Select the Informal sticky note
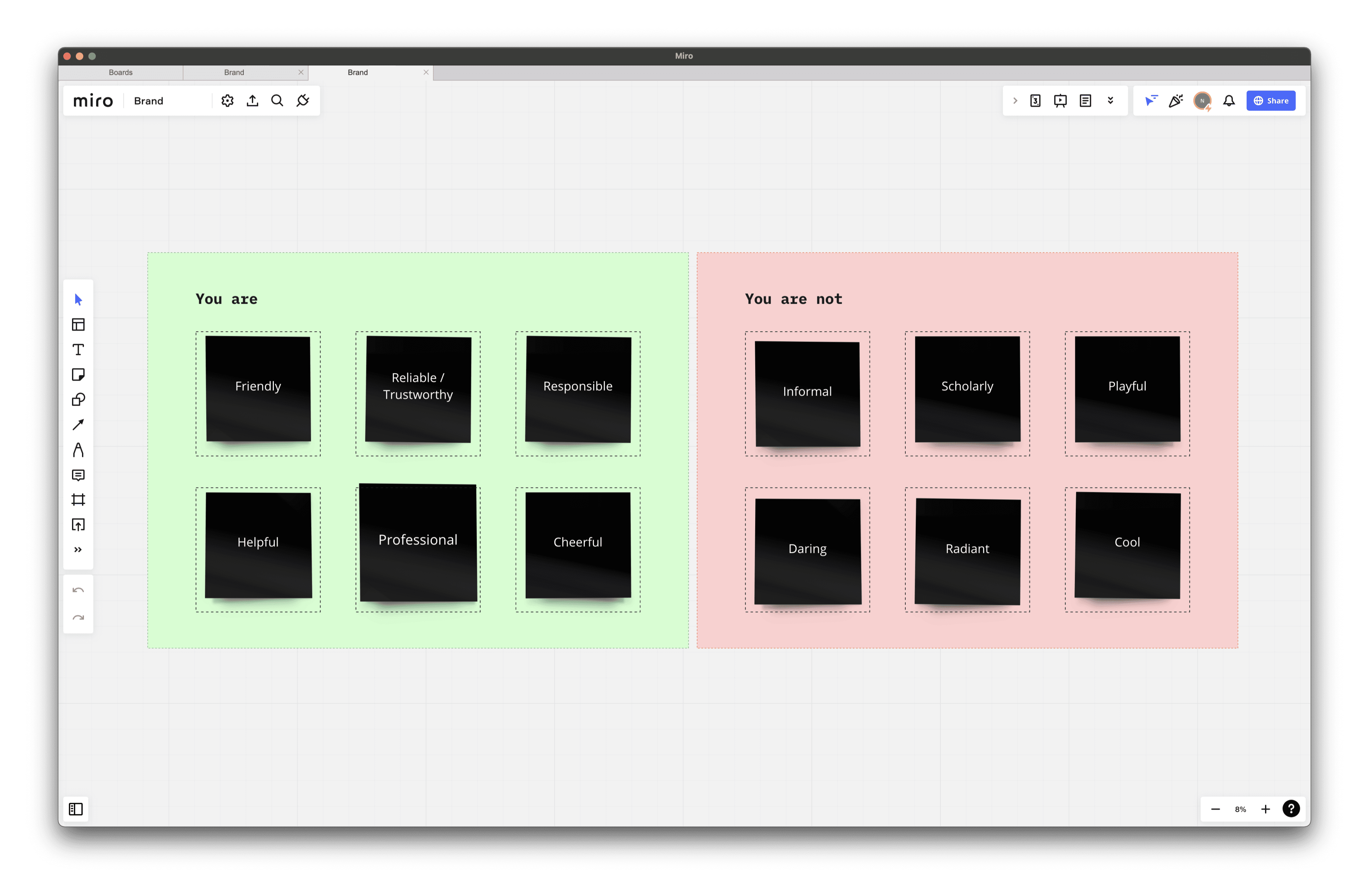Viewport: 1369px width, 896px height. [x=808, y=394]
